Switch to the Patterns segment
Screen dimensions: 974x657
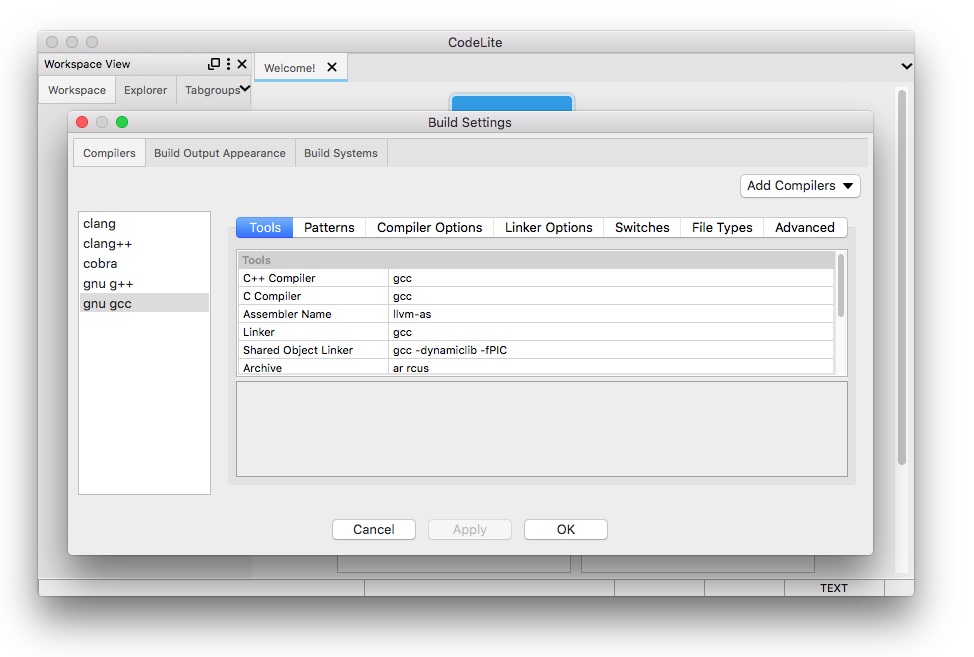coord(329,227)
